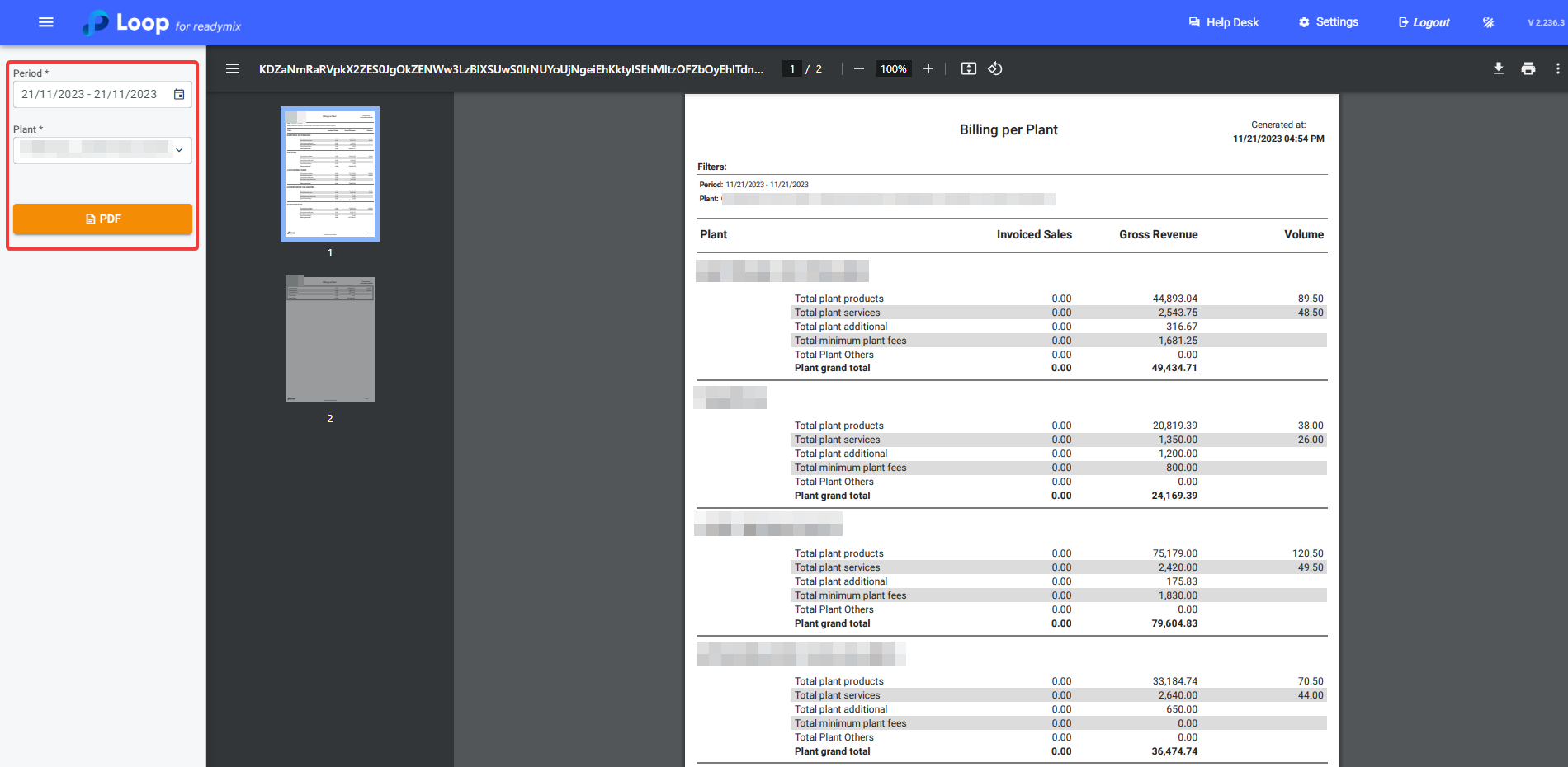Click the Period date range field

coord(89,94)
